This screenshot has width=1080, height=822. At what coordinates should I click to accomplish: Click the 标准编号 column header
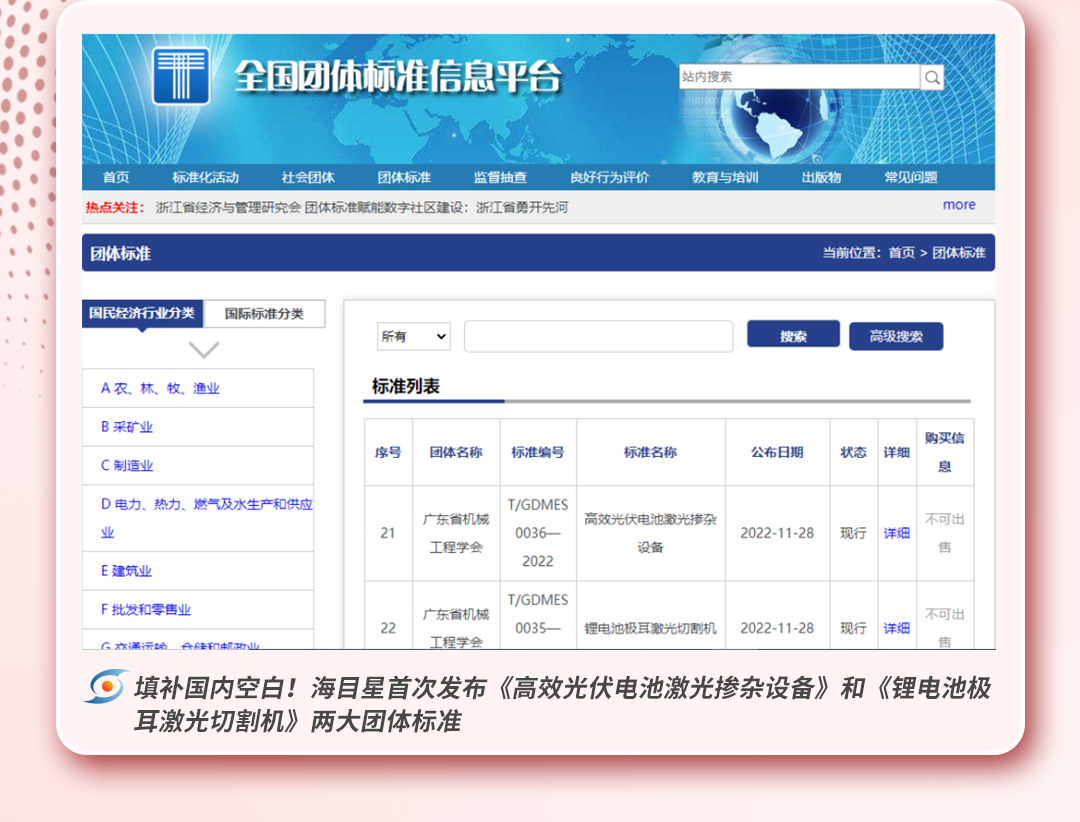(x=538, y=453)
